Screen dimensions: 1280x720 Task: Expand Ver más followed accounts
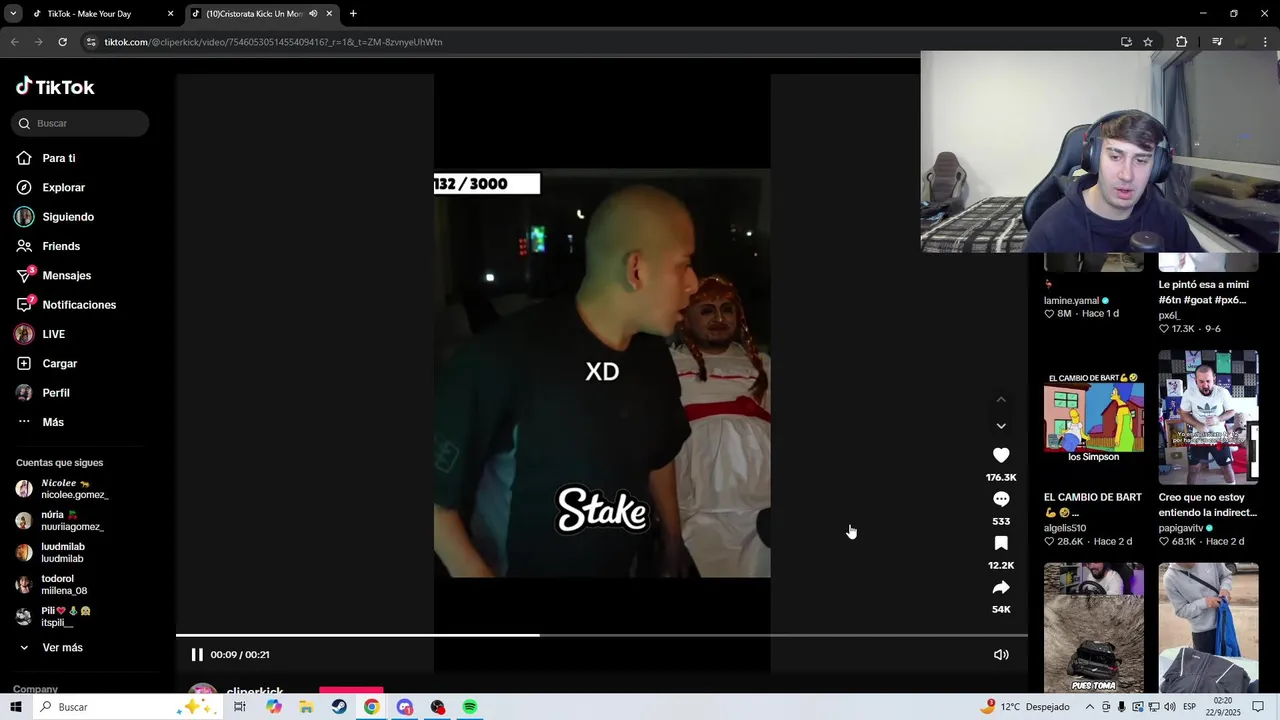coord(50,648)
